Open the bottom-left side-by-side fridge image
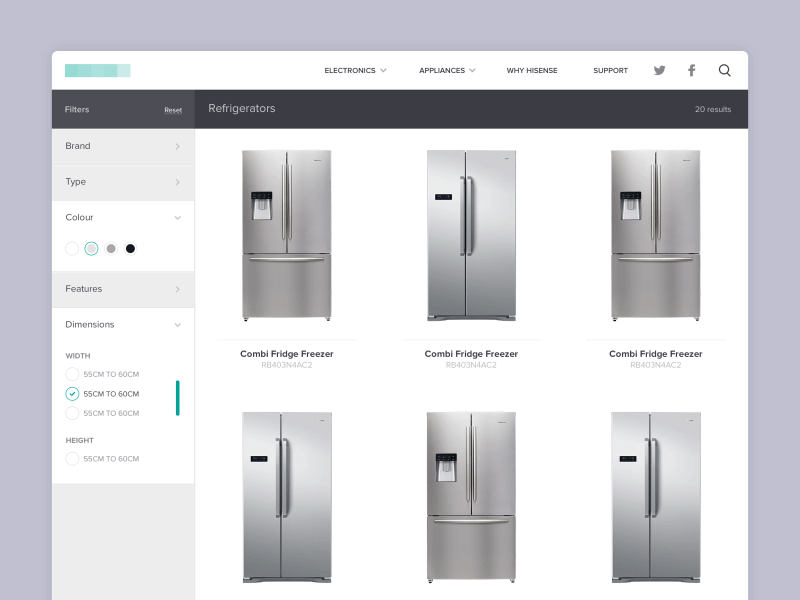 pos(287,497)
